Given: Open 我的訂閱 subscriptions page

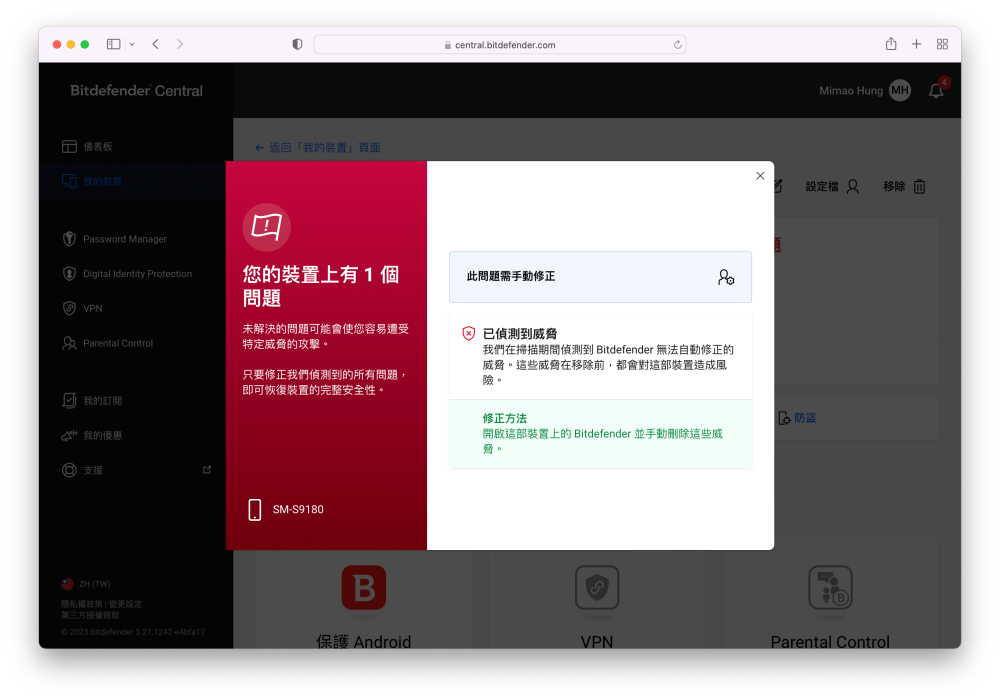Looking at the screenshot, I should (102, 401).
